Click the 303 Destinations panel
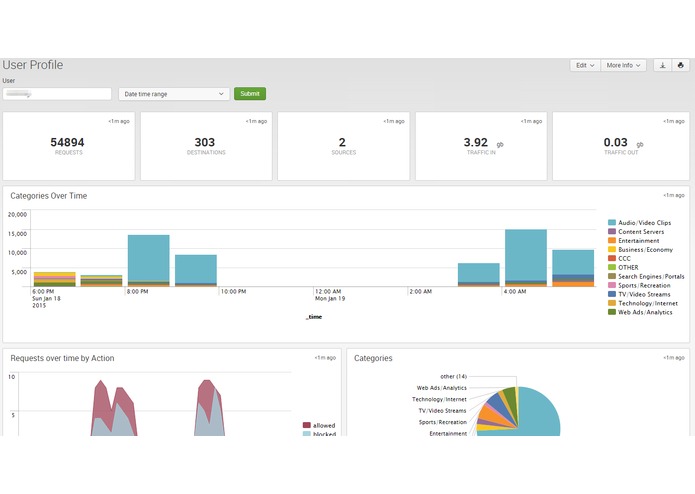The image size is (695, 494). coord(206,146)
